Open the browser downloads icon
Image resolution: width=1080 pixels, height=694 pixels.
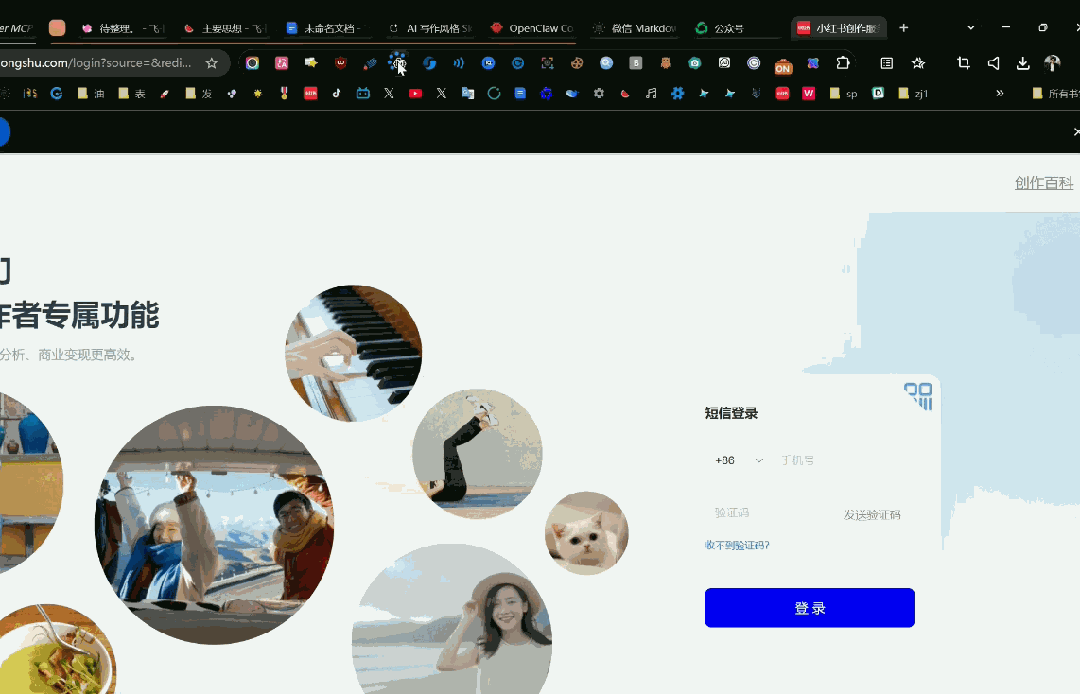pos(1023,63)
